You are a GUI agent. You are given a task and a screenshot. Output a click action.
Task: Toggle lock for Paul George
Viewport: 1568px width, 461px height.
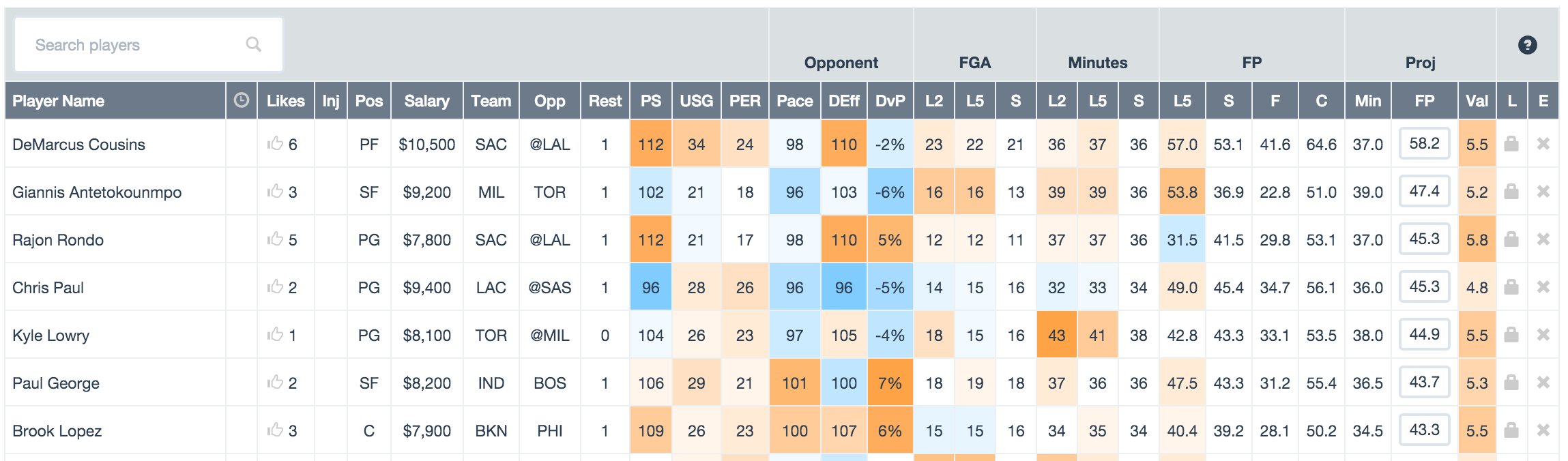(1511, 383)
